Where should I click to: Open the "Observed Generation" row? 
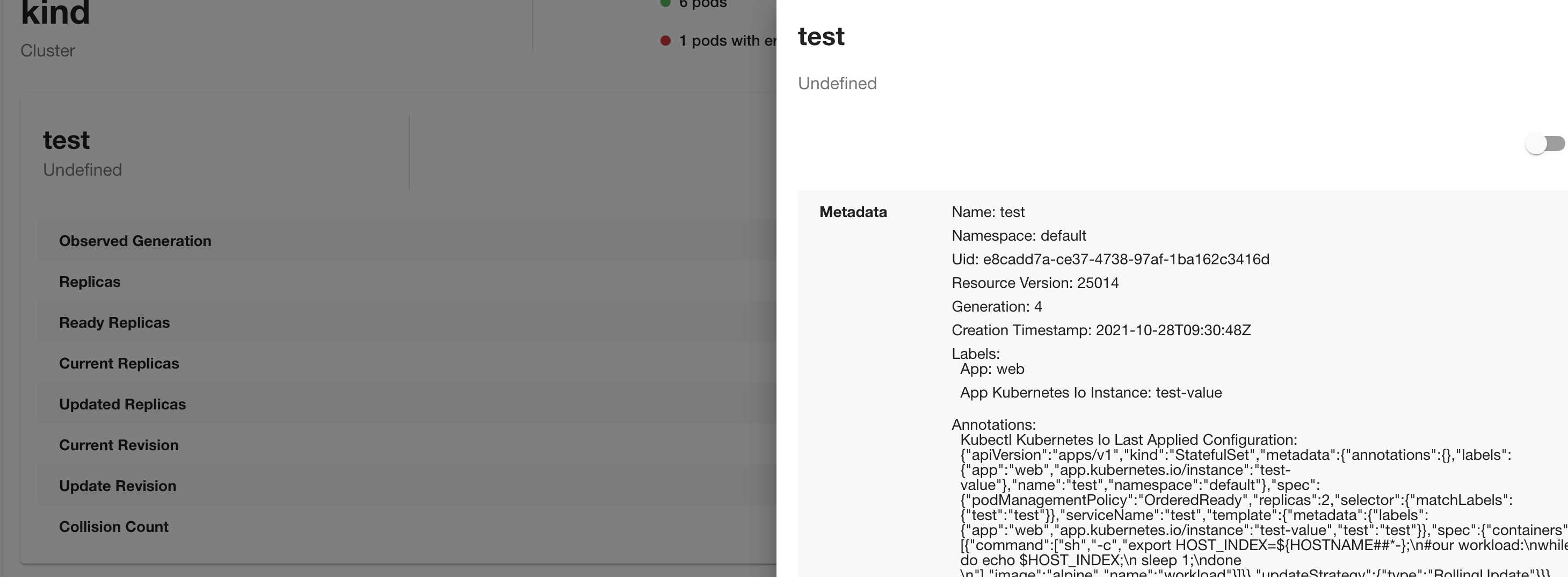[135, 241]
